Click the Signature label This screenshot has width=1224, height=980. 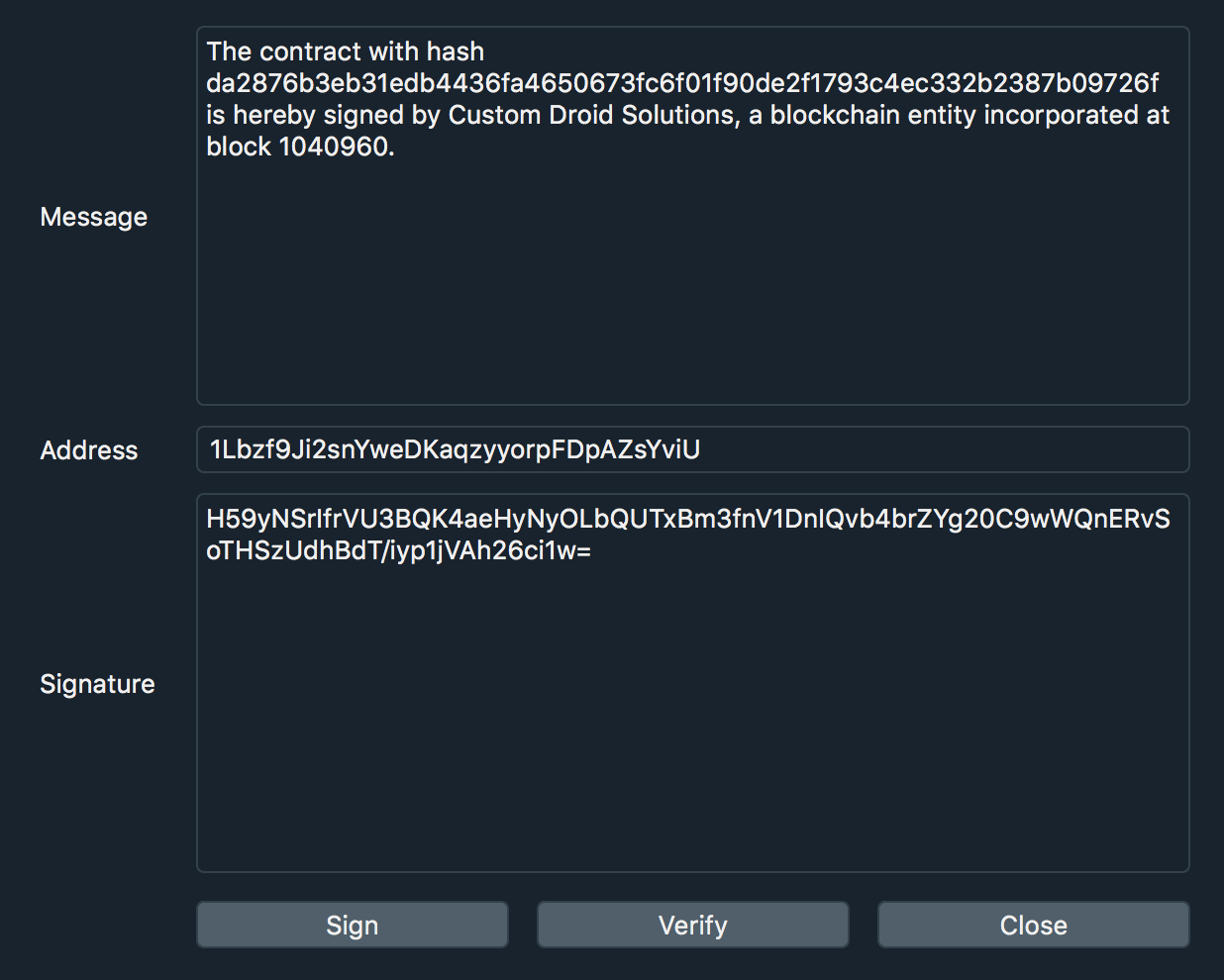(x=97, y=684)
